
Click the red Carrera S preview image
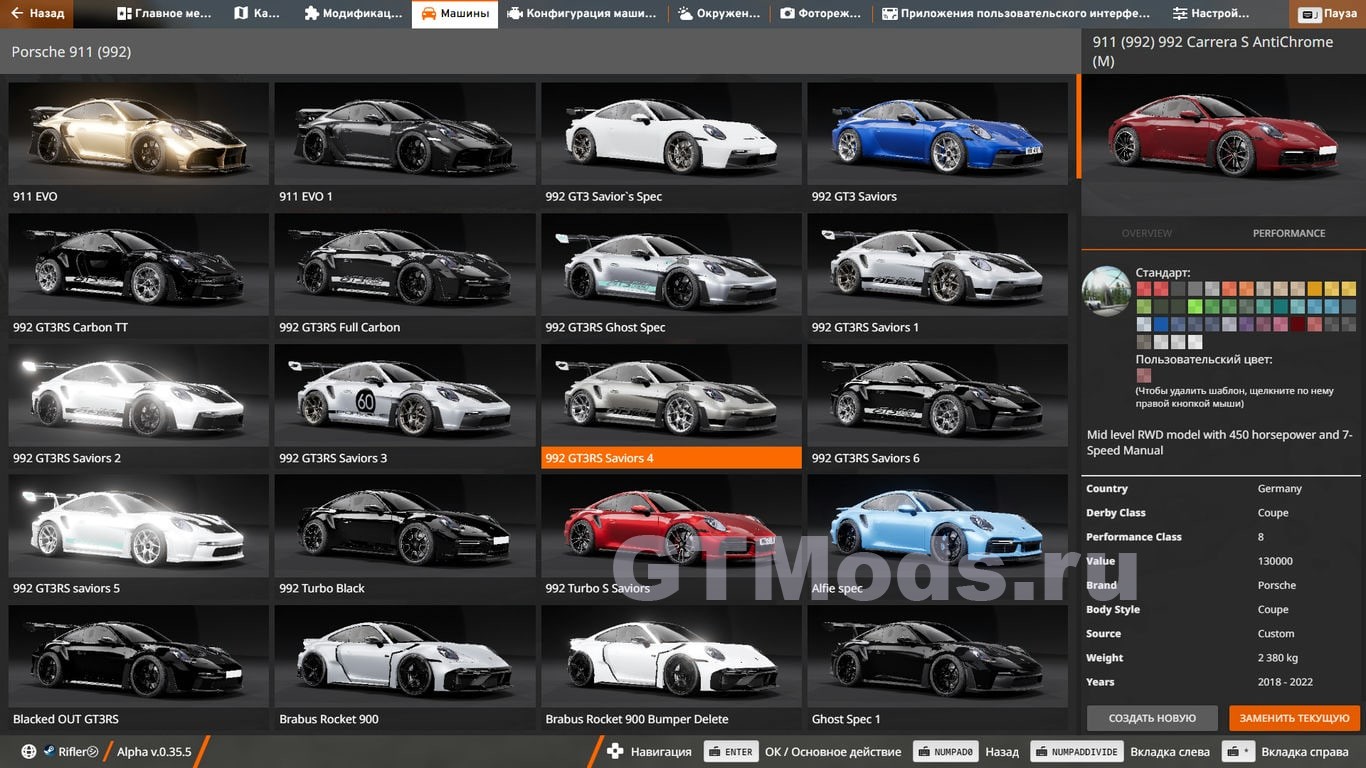[x=1223, y=146]
